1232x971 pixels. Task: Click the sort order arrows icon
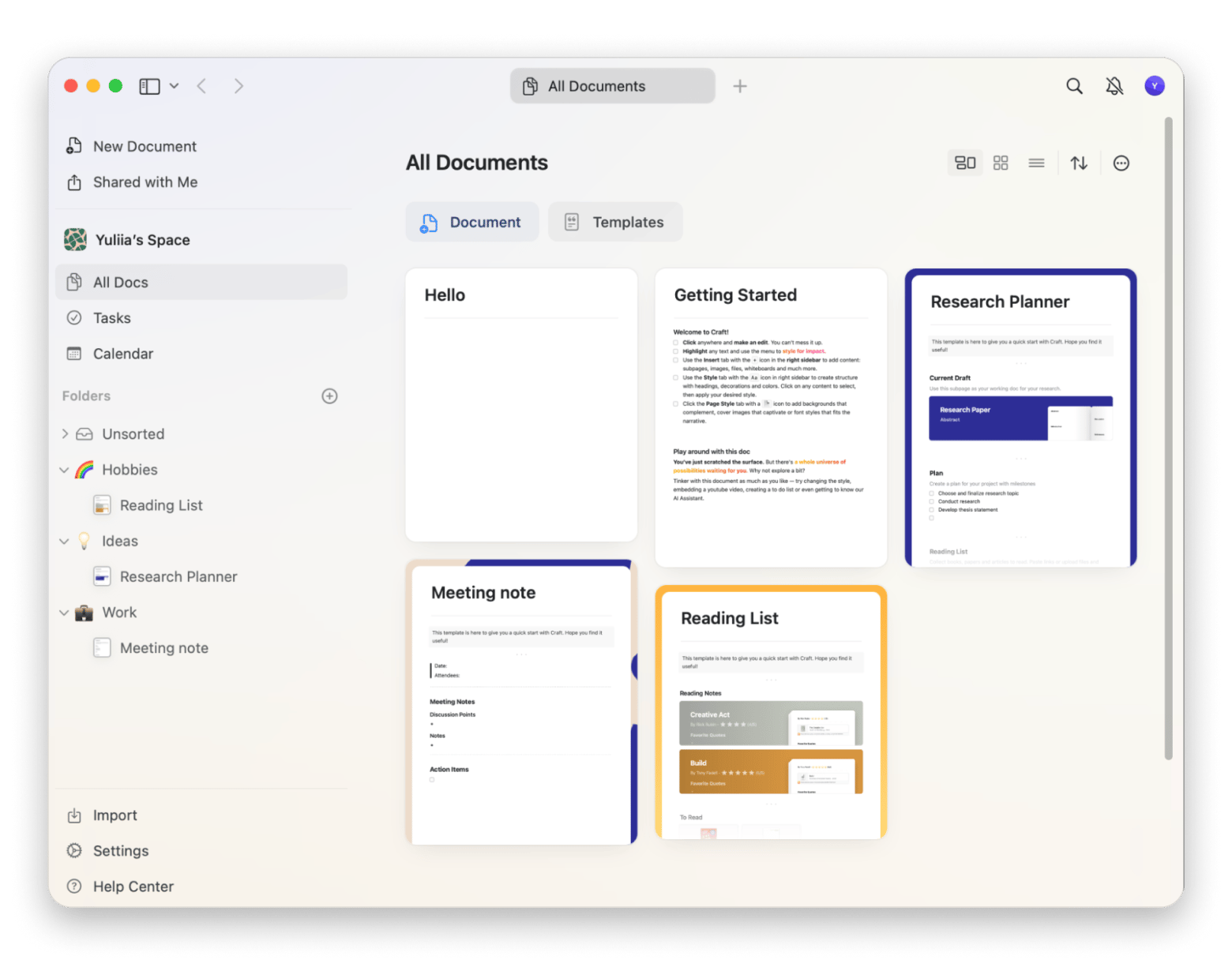[1079, 163]
